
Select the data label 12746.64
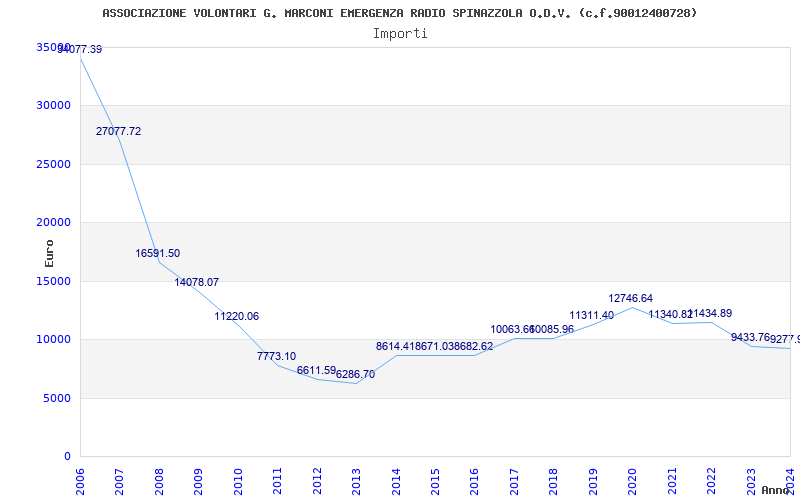tap(631, 298)
